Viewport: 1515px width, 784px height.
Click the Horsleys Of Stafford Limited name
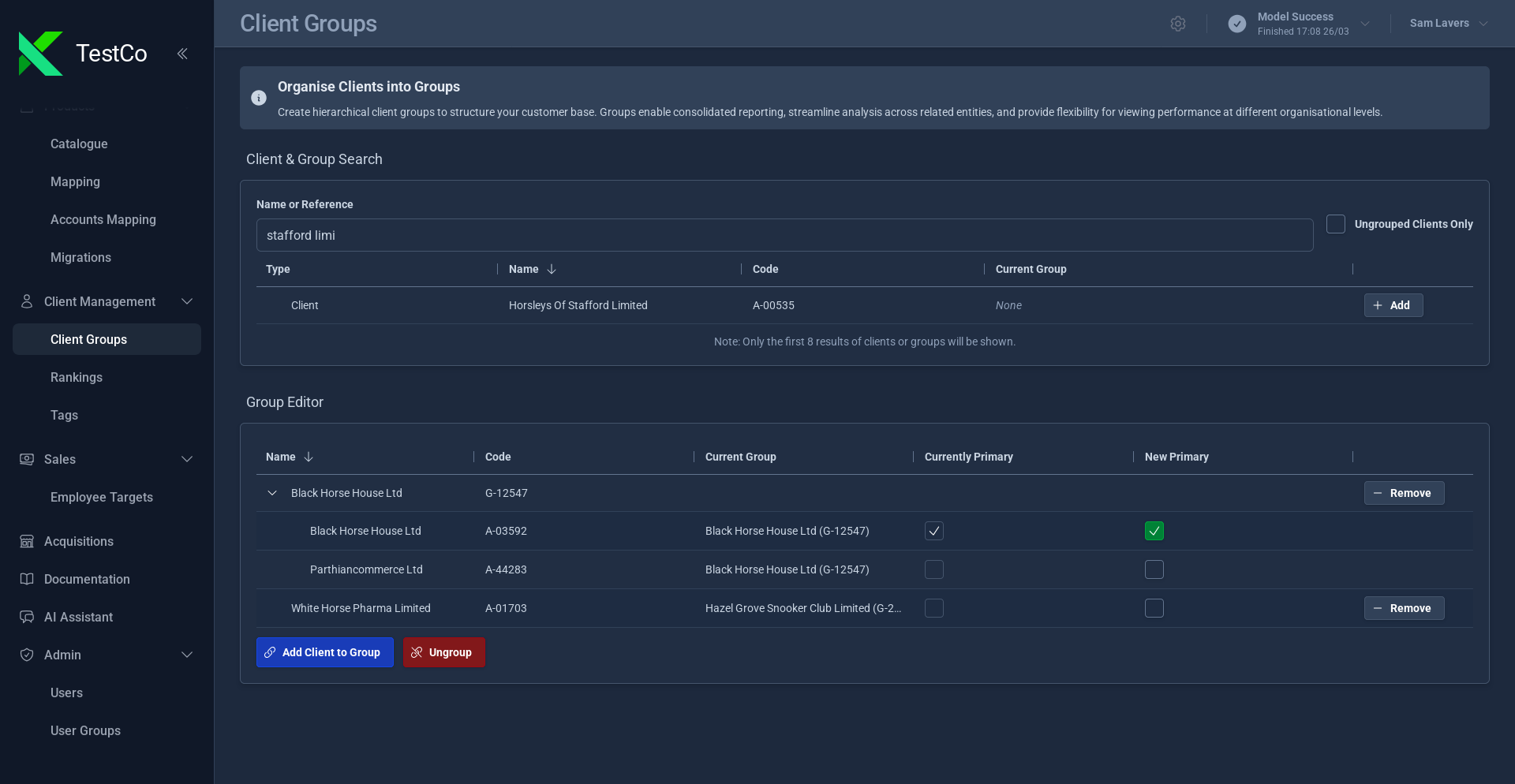coord(578,305)
